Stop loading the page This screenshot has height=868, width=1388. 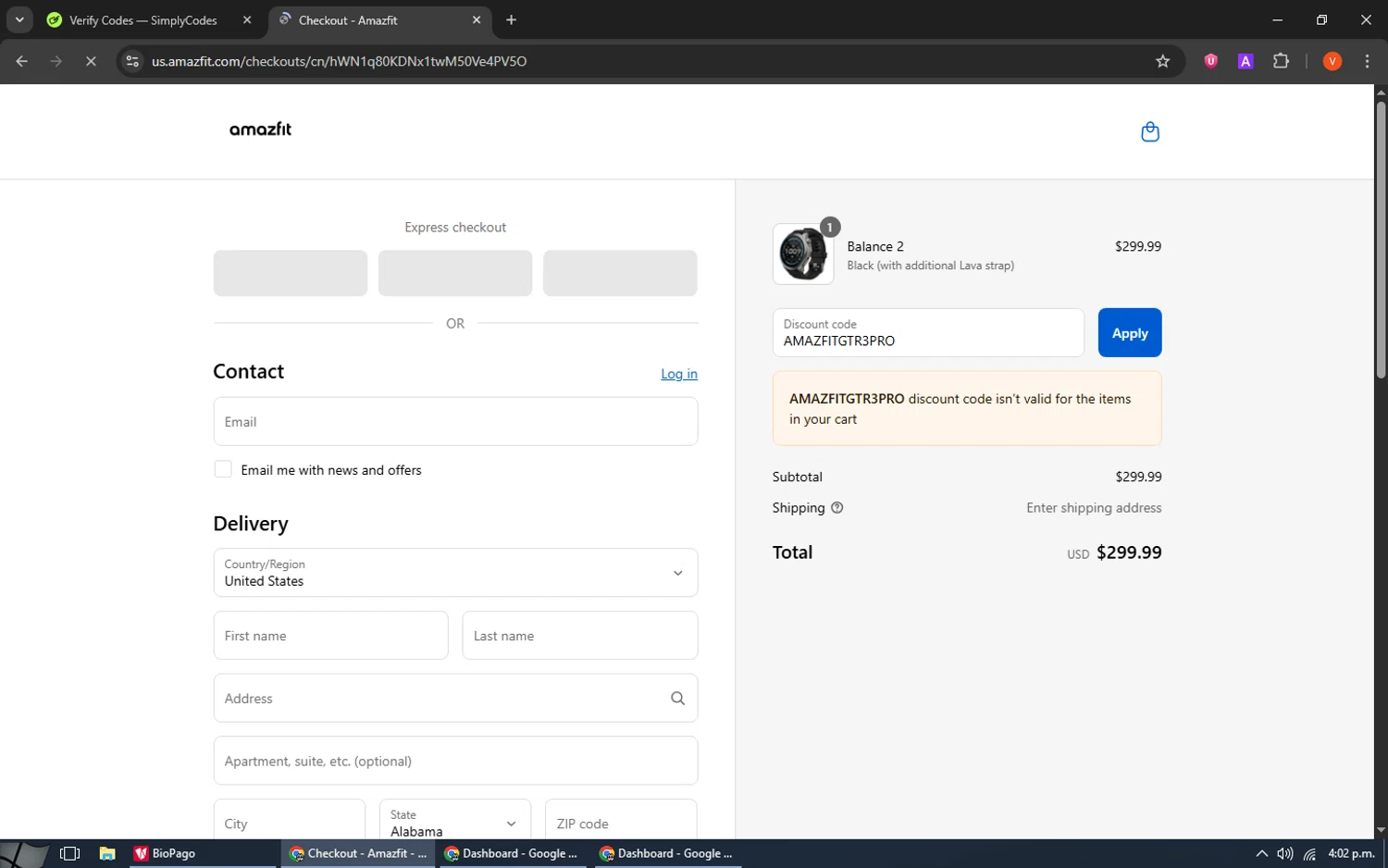(91, 61)
